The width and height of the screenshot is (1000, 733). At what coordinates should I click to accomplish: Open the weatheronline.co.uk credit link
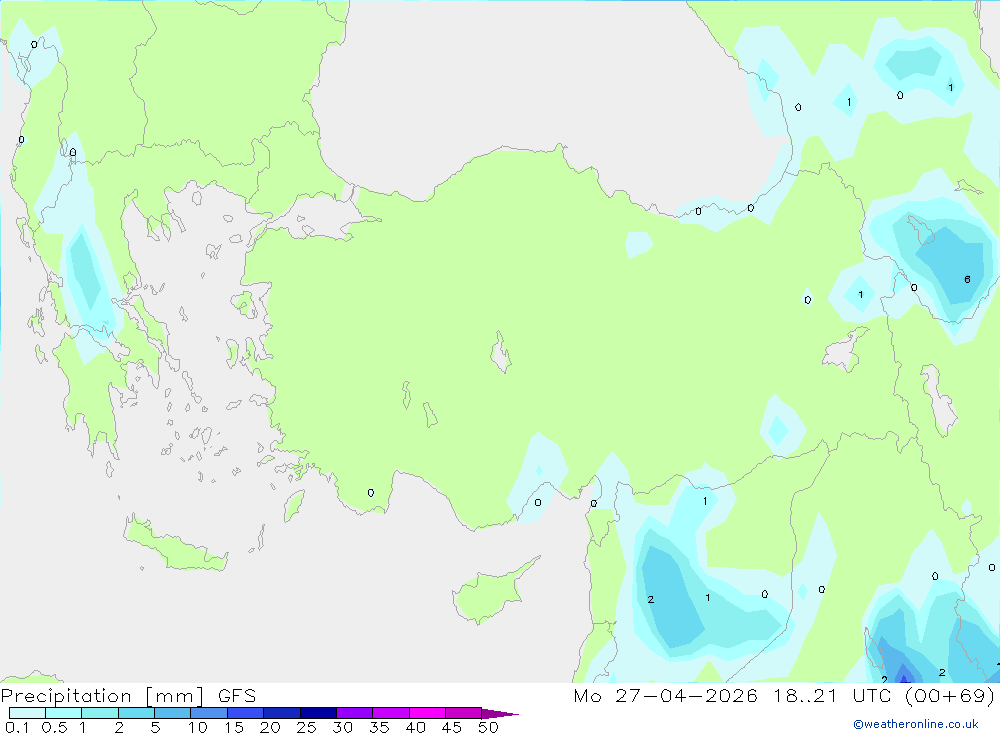pos(916,724)
